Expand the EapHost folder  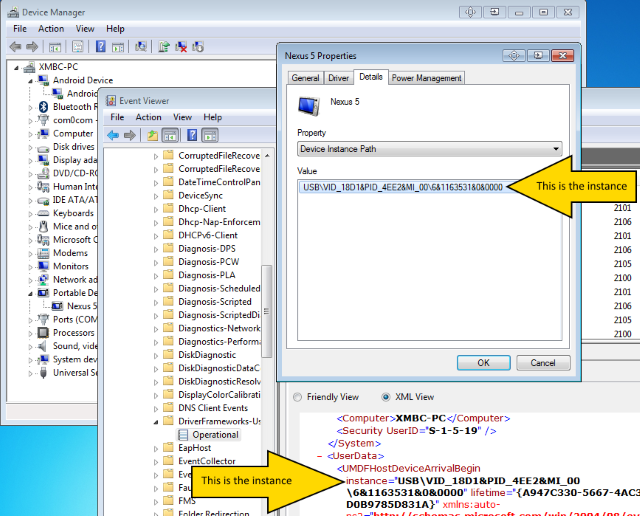pyautogui.click(x=156, y=449)
